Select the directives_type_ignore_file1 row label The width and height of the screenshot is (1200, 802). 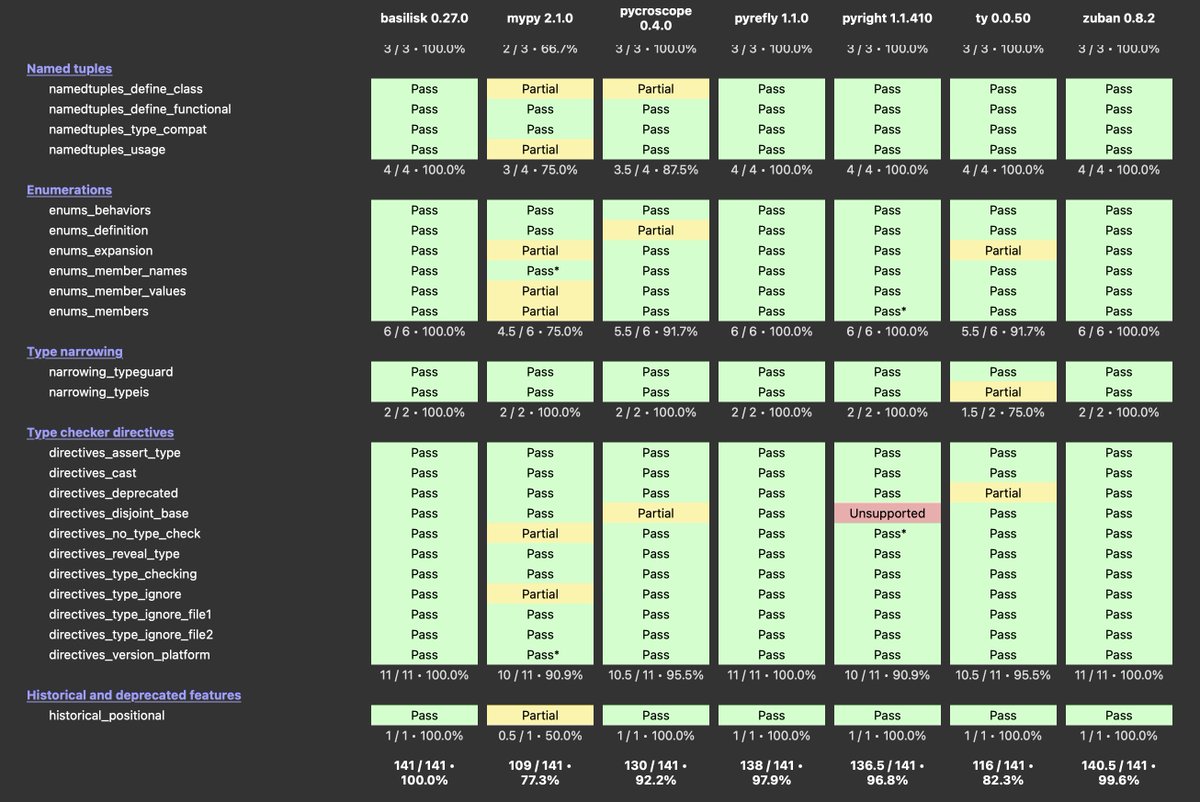point(130,614)
